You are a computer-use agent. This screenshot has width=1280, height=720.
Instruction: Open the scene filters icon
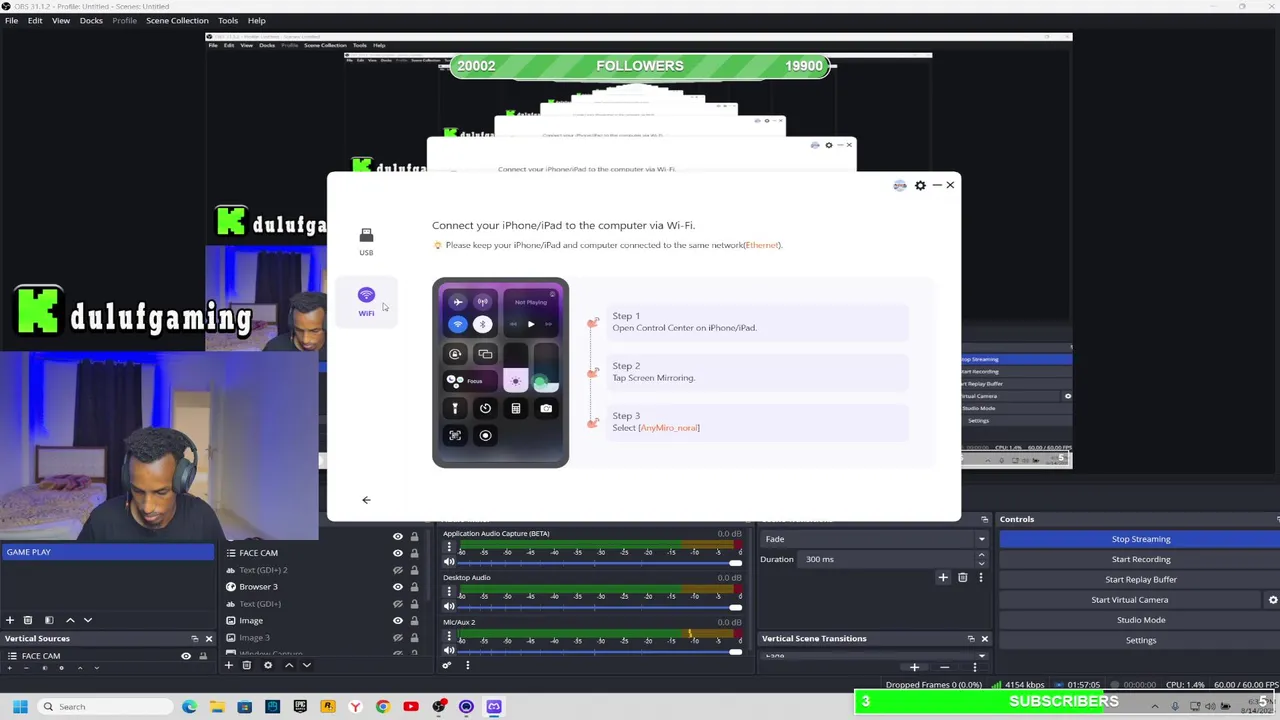(49, 620)
